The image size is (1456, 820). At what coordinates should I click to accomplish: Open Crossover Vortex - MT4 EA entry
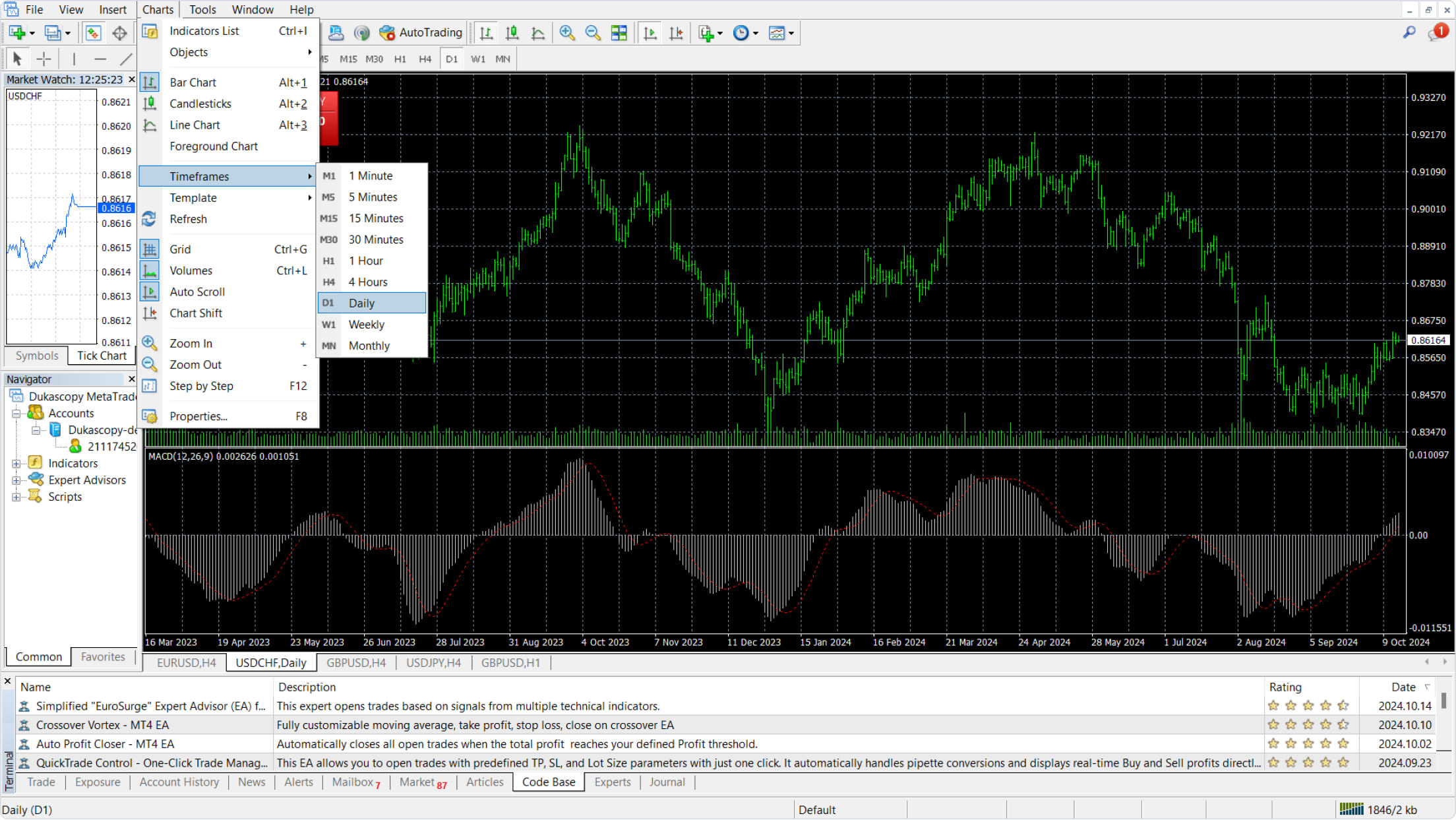point(102,725)
